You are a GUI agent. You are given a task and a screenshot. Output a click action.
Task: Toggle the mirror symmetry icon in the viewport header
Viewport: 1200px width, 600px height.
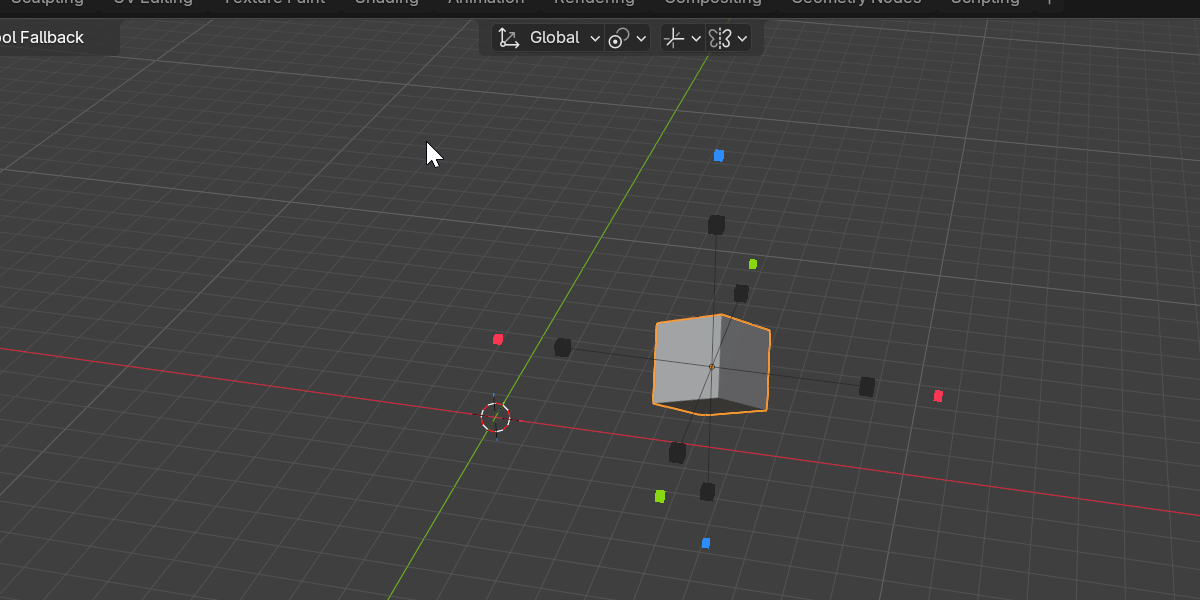click(x=720, y=38)
